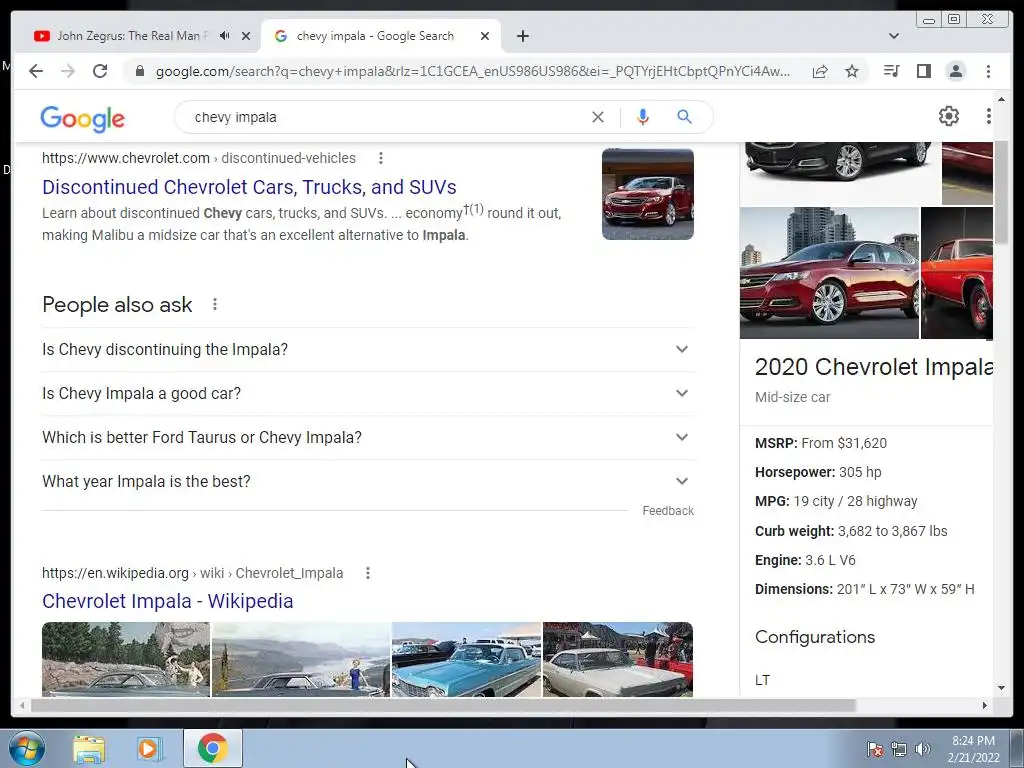Click the Google logo
This screenshot has width=1024, height=768.
pos(82,118)
